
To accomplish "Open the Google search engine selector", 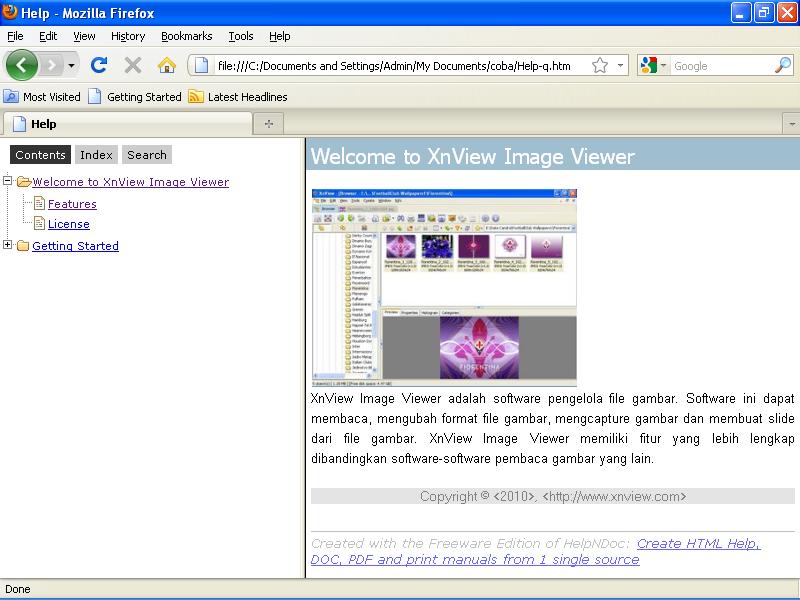I will (x=654, y=65).
